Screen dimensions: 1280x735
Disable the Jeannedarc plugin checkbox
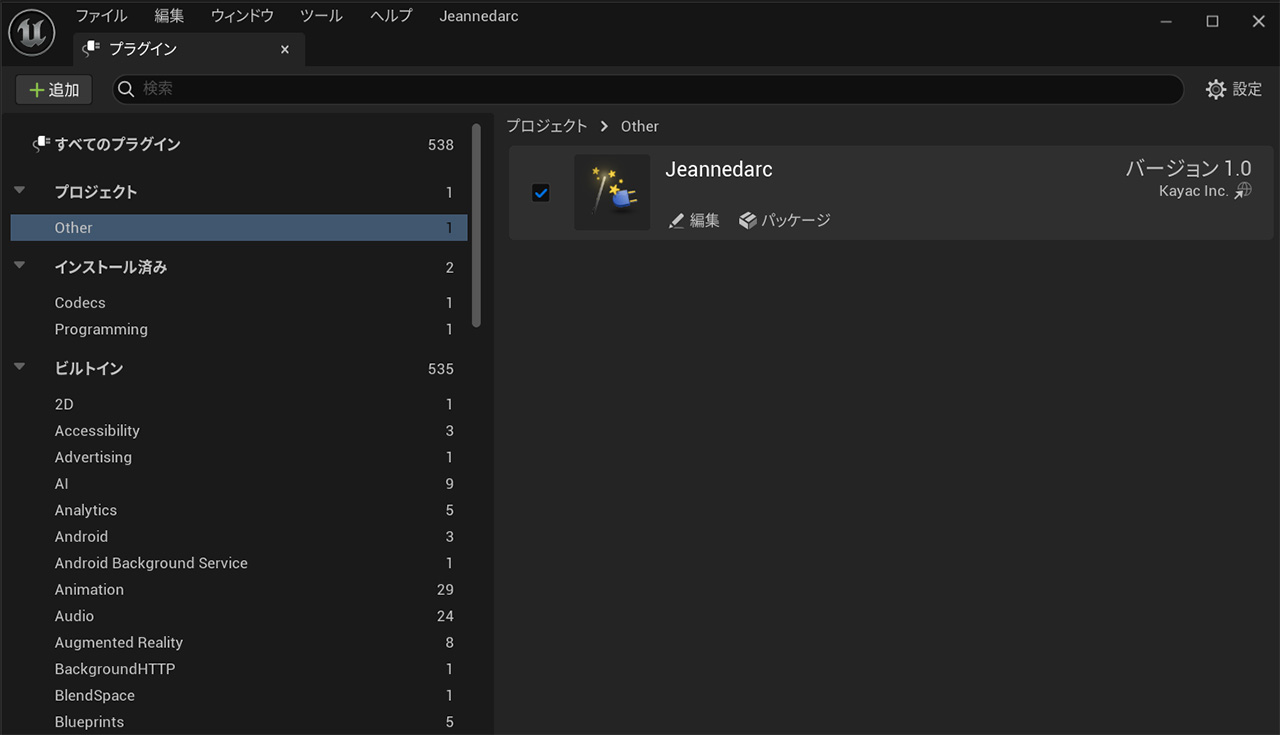click(541, 193)
